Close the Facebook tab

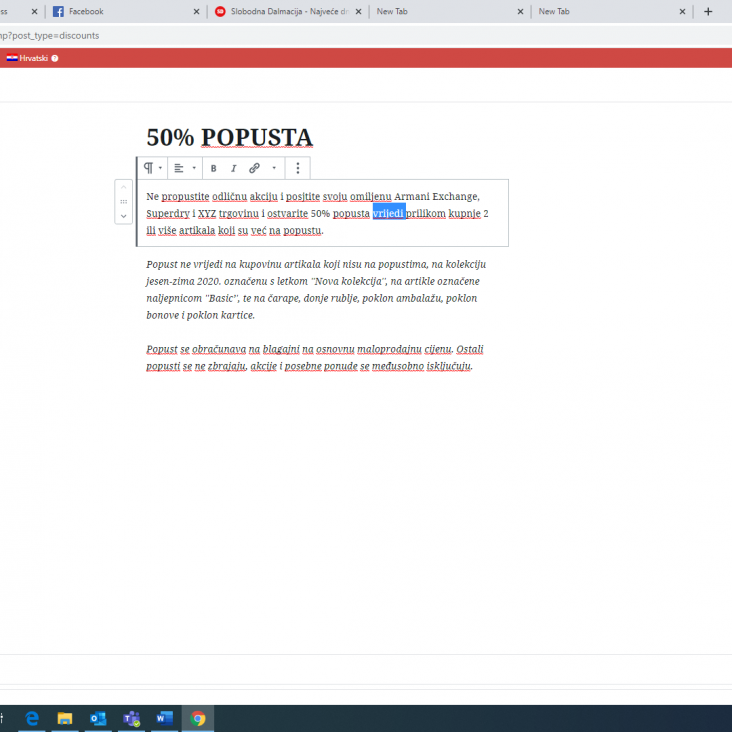(197, 12)
